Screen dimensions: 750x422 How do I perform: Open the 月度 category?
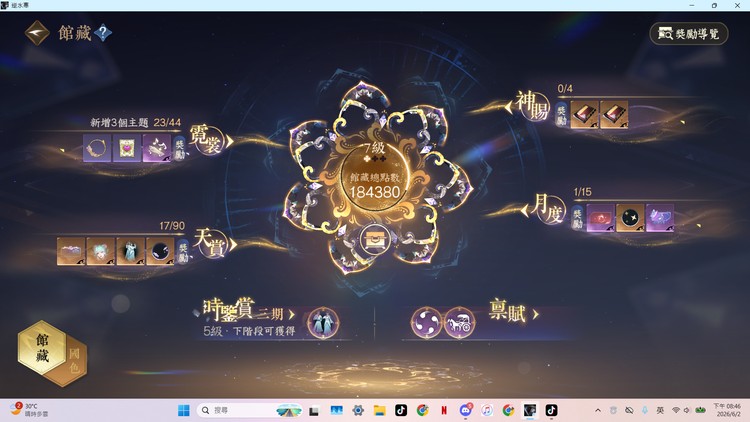(x=545, y=209)
